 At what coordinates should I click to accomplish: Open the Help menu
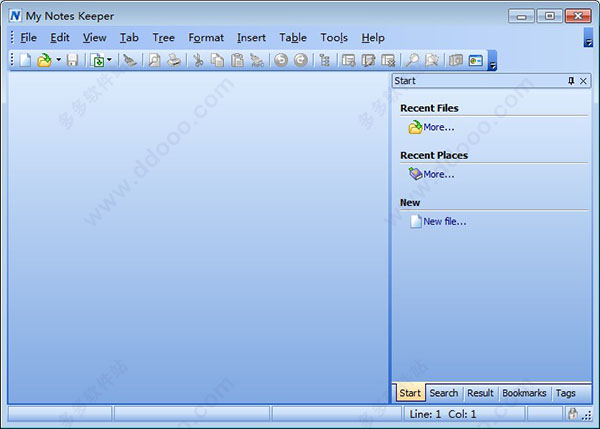(x=373, y=38)
